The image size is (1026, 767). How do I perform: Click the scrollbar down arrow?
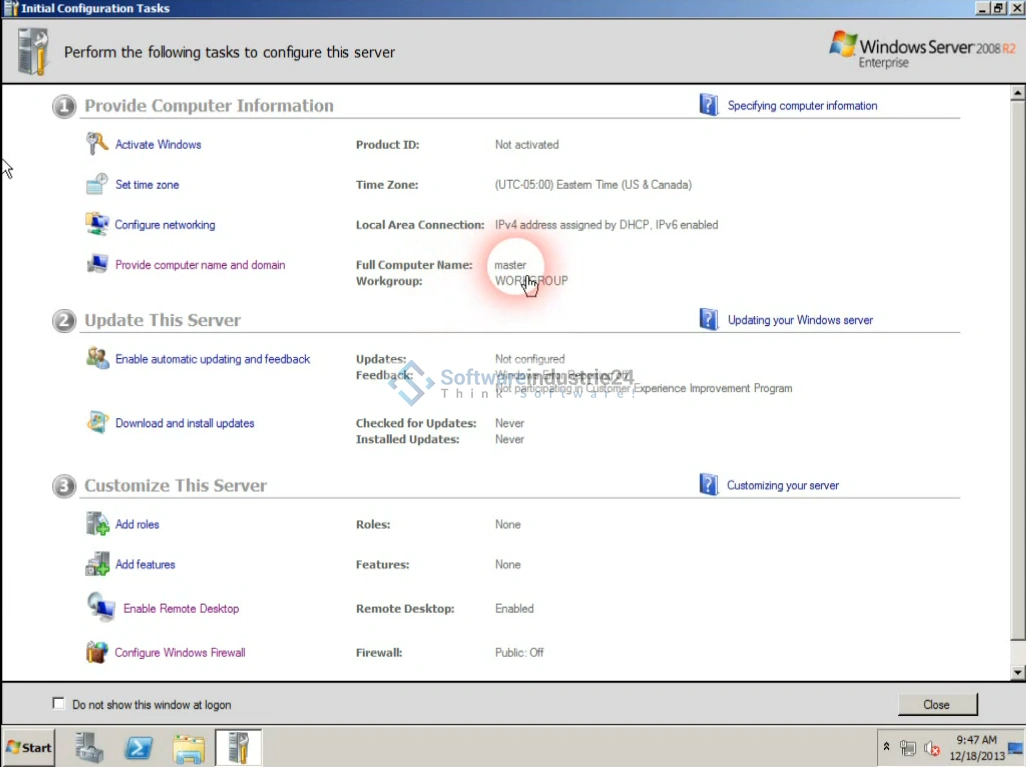[1018, 673]
